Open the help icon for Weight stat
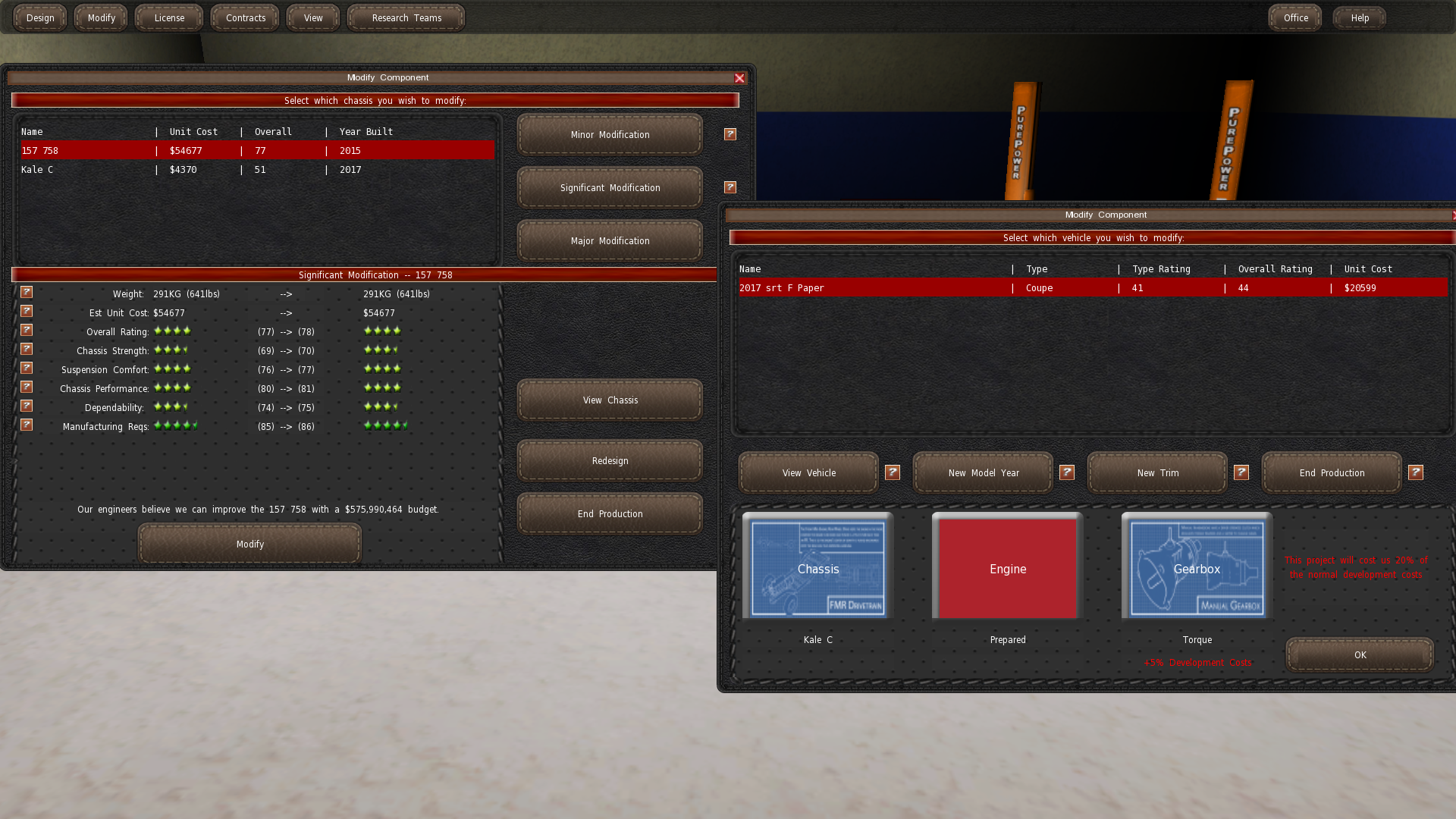The height and width of the screenshot is (819, 1456). coord(27,292)
